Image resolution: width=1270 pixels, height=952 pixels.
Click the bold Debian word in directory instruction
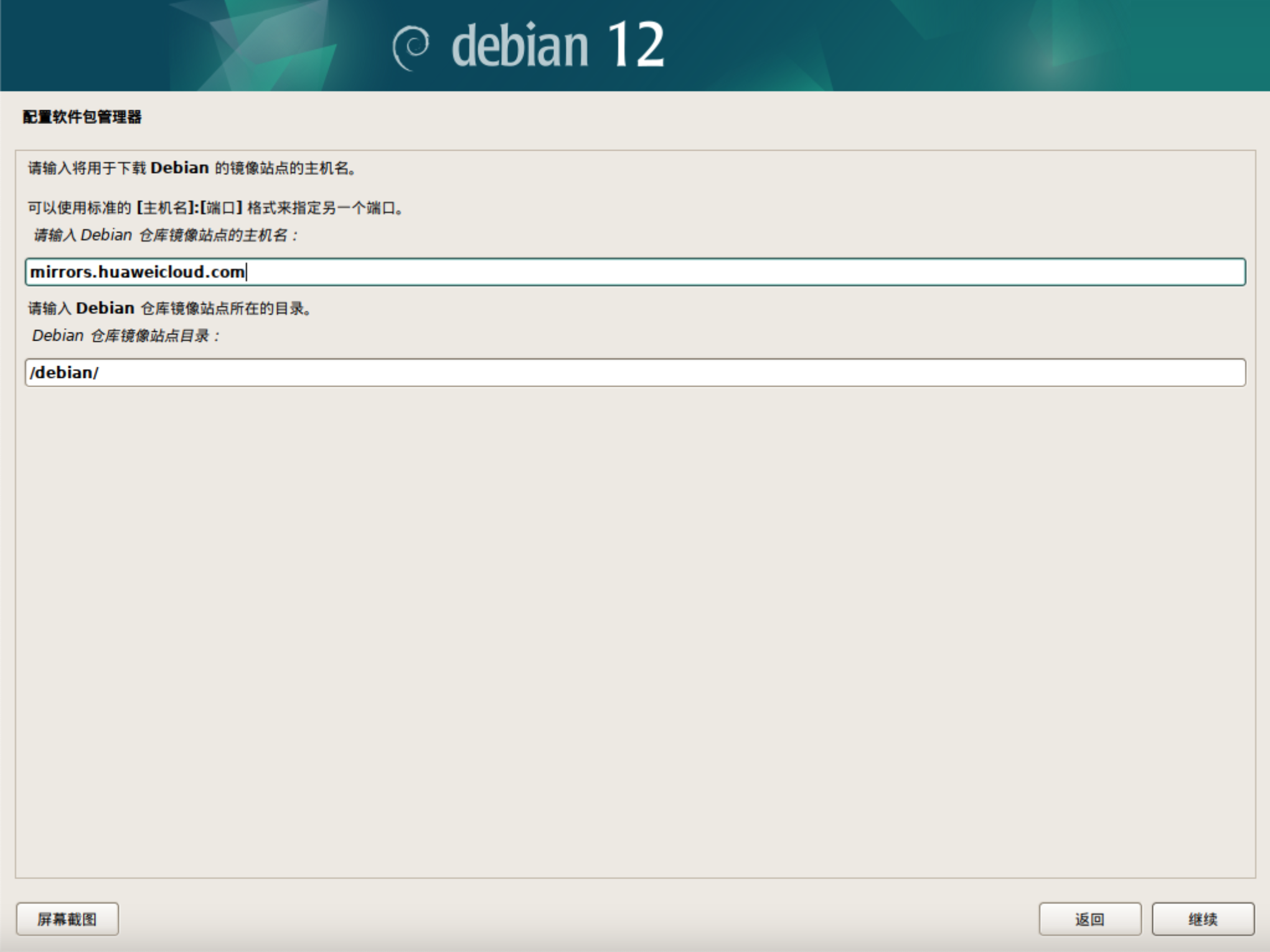(105, 308)
